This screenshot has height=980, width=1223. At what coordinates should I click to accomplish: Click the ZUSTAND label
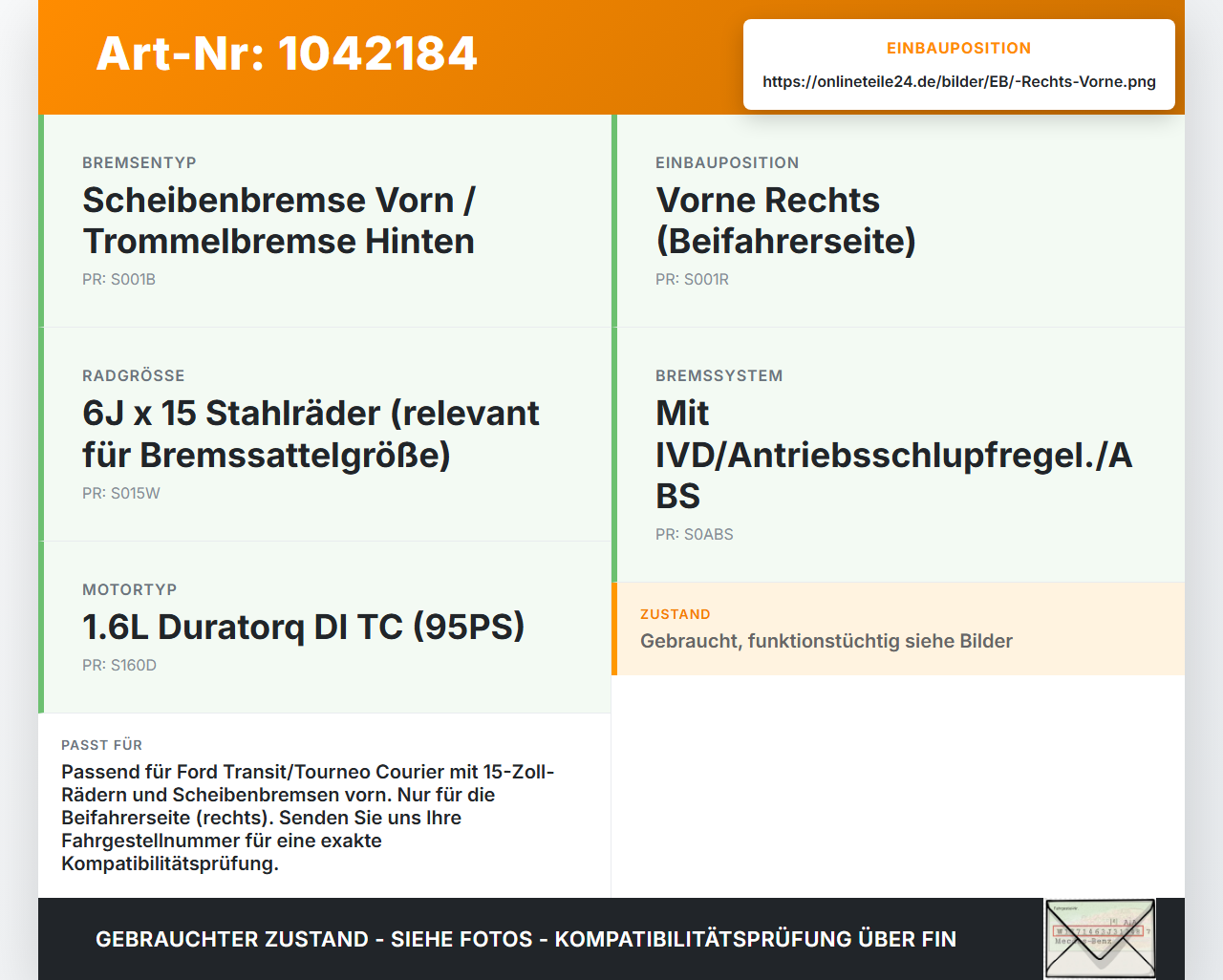tap(676, 615)
